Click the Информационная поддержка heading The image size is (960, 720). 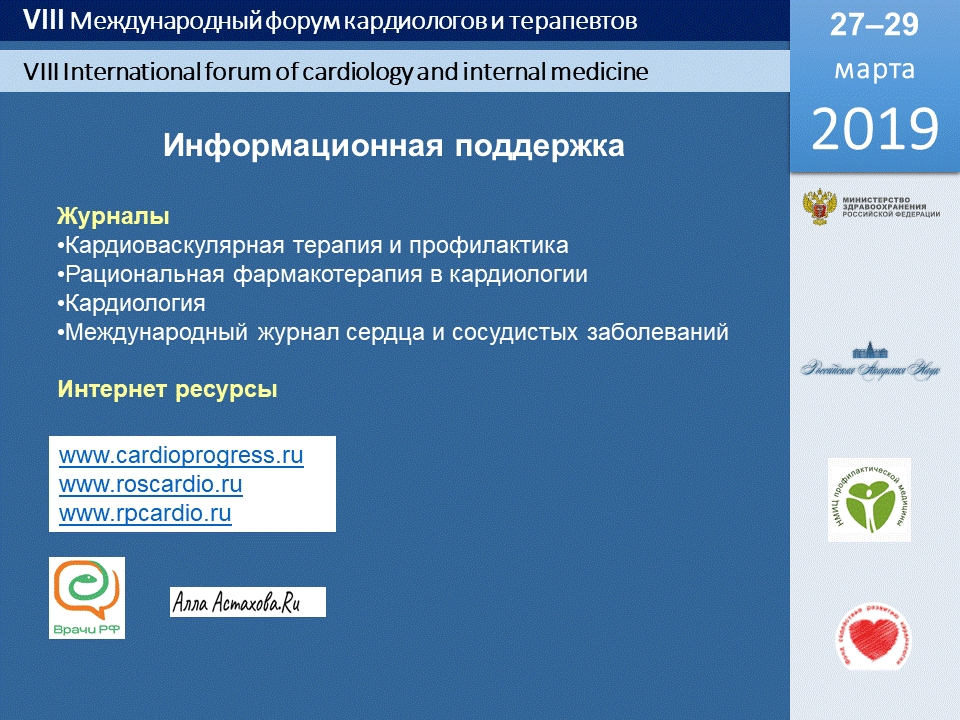(x=394, y=146)
